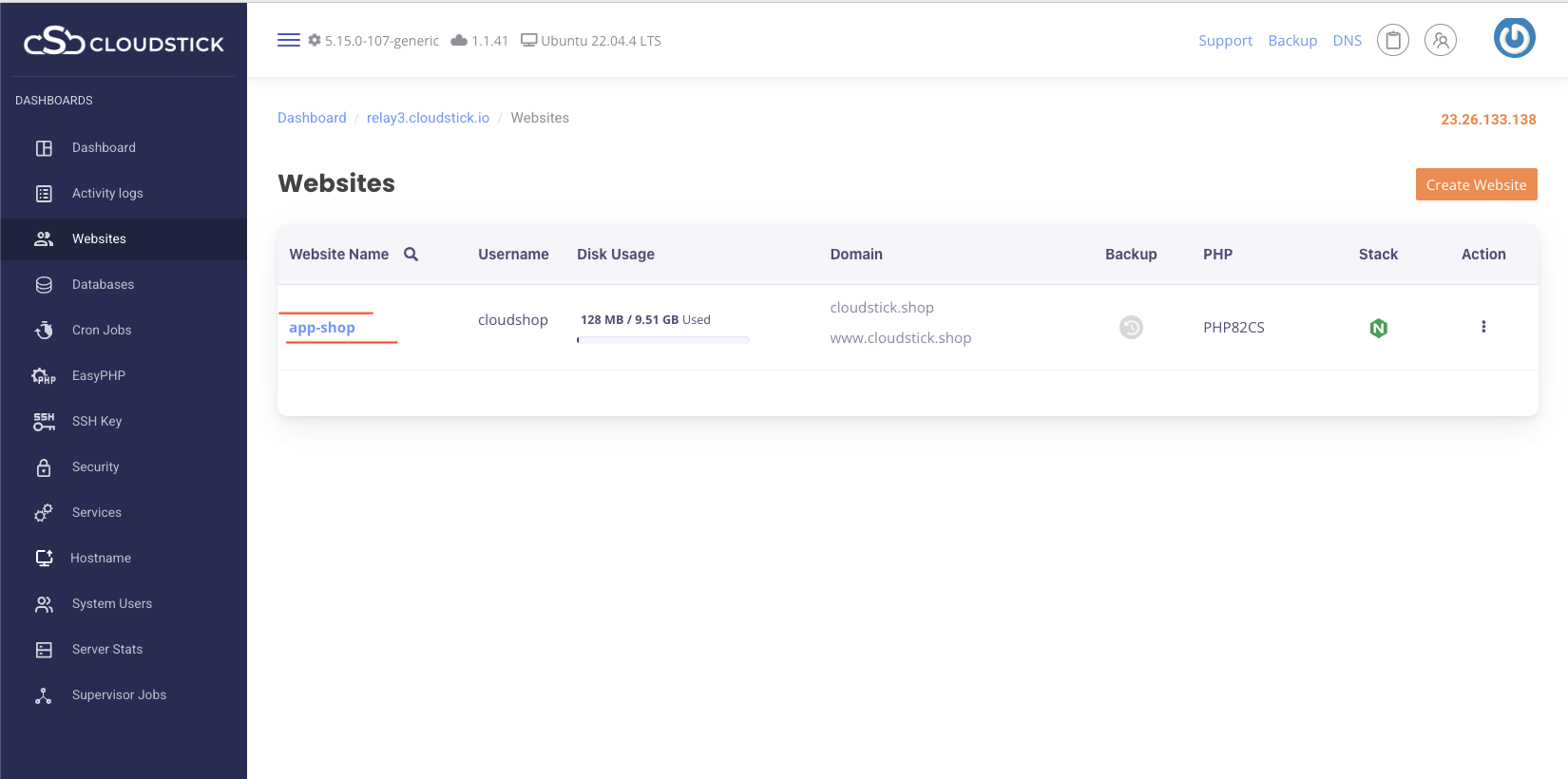Screen dimensions: 1568x779
Task: Click the Activity logs sidebar icon
Action: pyautogui.click(x=44, y=194)
